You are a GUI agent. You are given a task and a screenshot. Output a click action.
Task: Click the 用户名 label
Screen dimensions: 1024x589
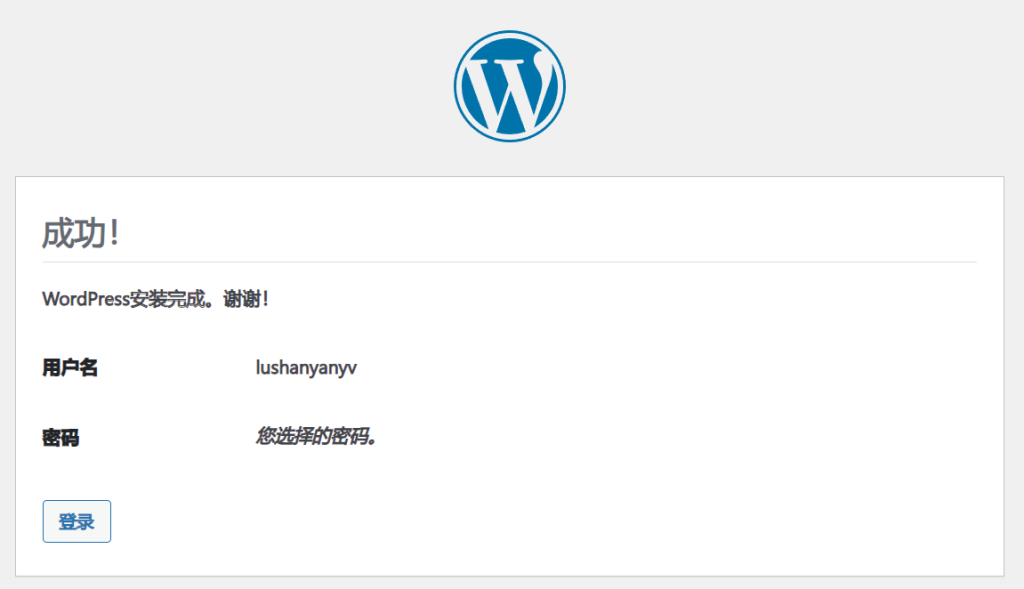[x=70, y=368]
